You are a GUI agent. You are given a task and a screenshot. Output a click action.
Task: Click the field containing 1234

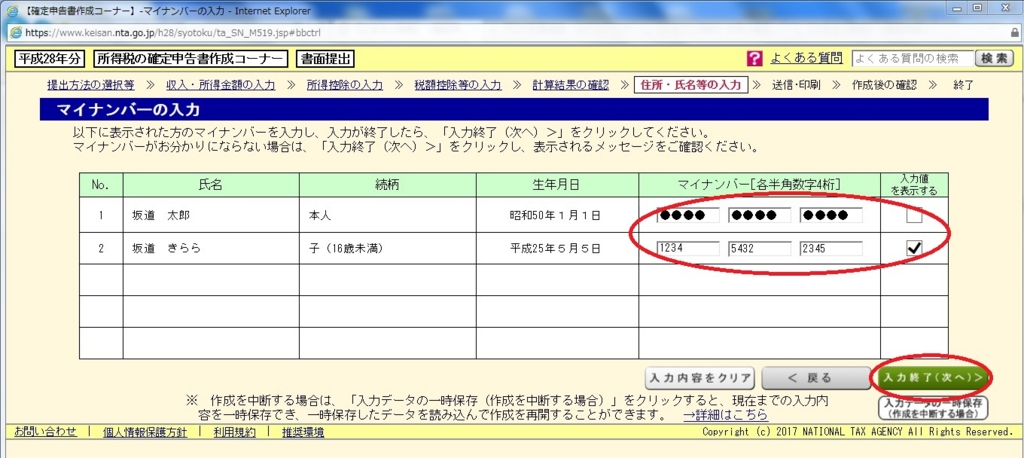point(688,248)
